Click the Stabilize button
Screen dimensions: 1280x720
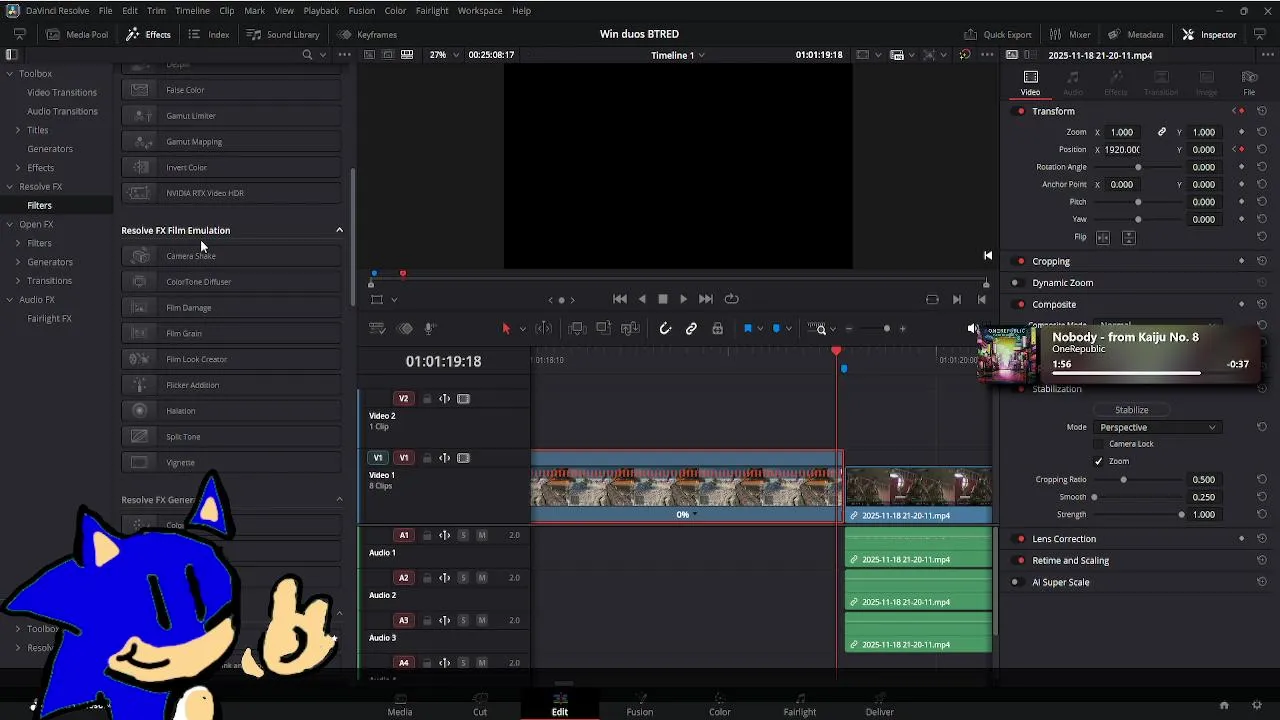pos(1132,410)
